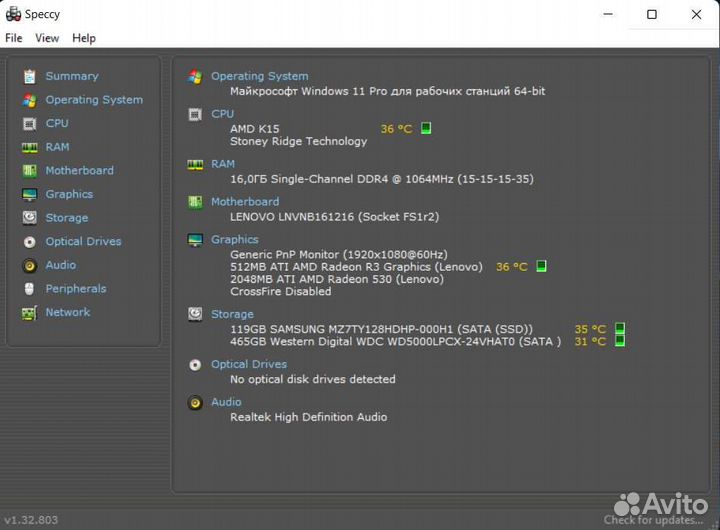Click the Operating System flag icon in sidebar
The image size is (720, 530).
point(29,100)
